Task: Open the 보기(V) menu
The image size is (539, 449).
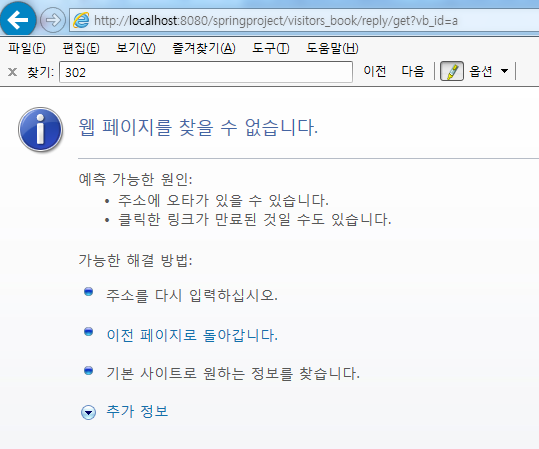Action: (136, 48)
